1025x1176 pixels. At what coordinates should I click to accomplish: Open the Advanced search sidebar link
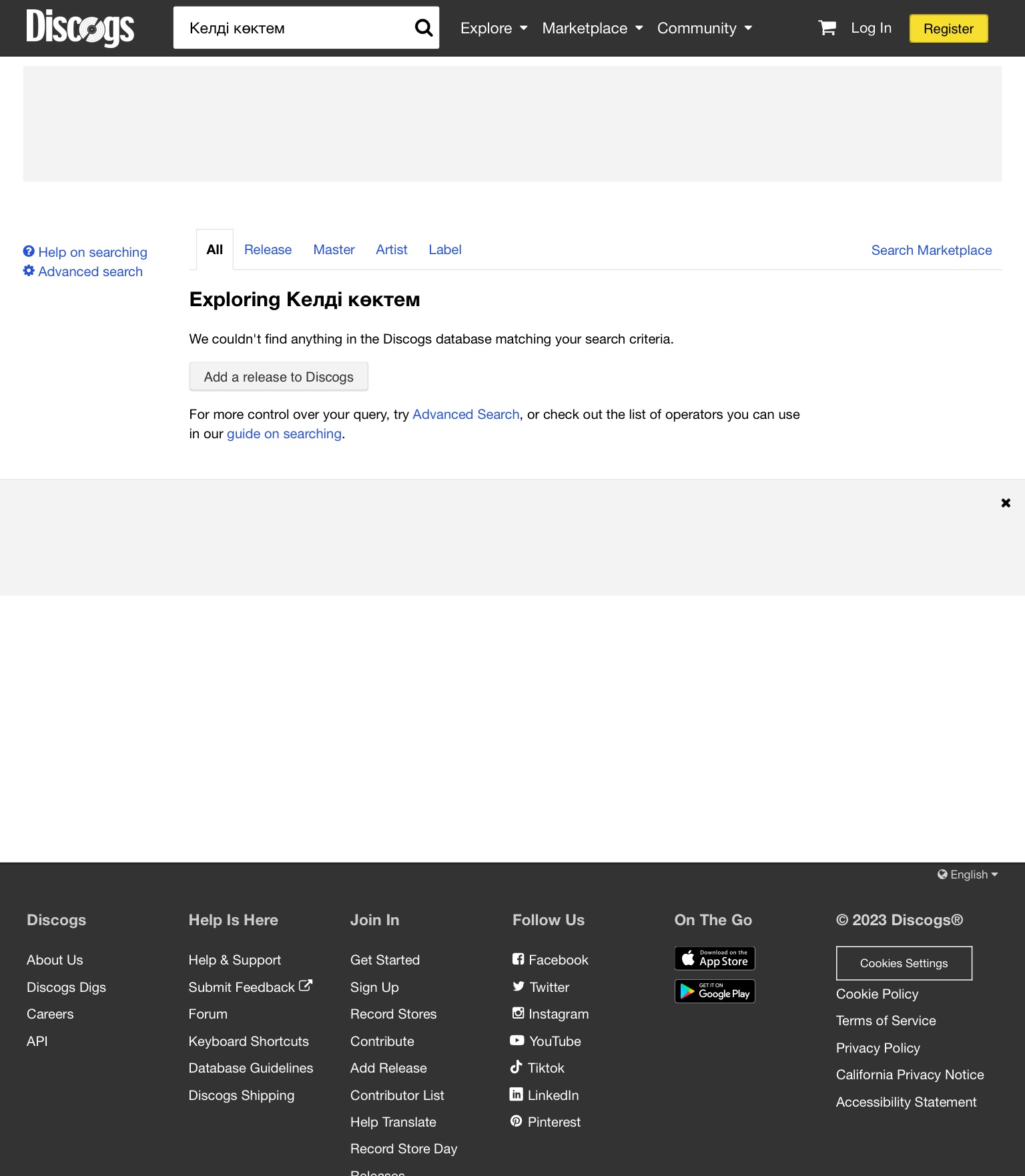[x=90, y=271]
